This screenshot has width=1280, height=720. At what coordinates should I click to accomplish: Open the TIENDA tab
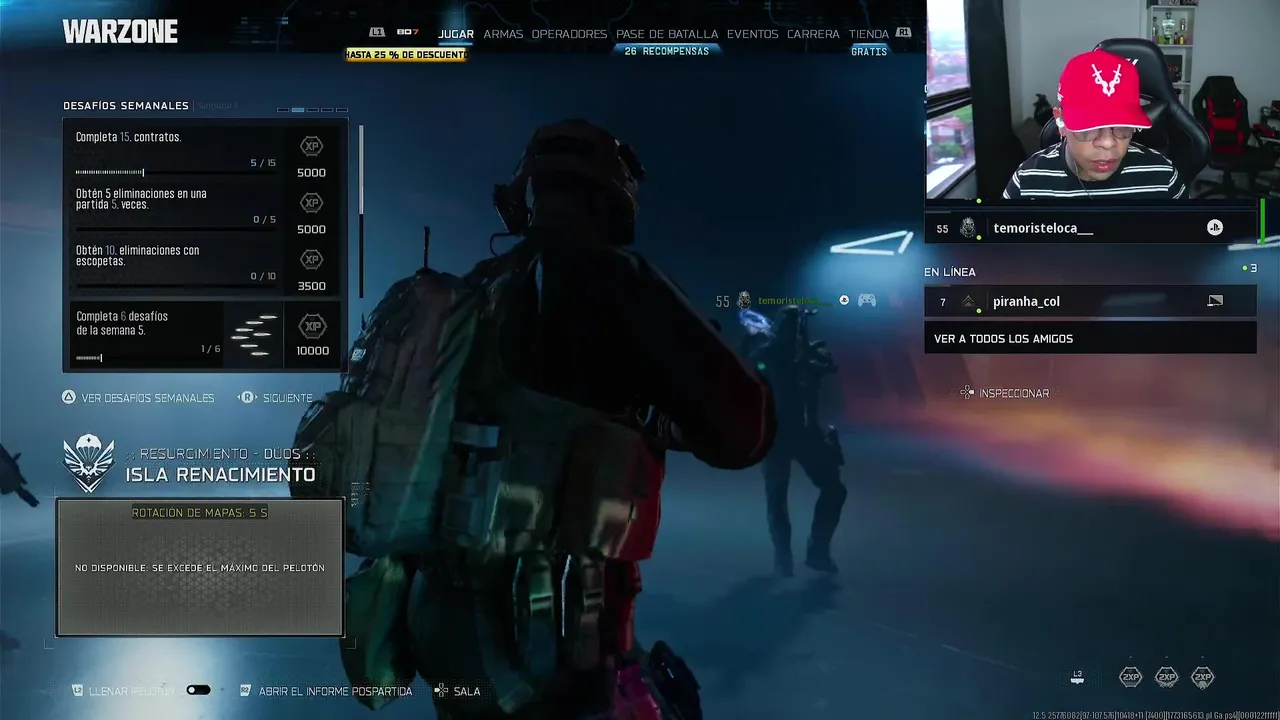pyautogui.click(x=869, y=34)
